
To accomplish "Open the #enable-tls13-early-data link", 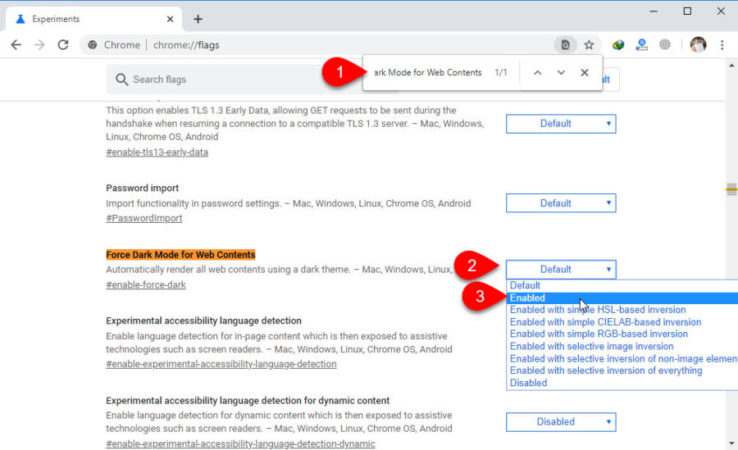I will point(157,153).
